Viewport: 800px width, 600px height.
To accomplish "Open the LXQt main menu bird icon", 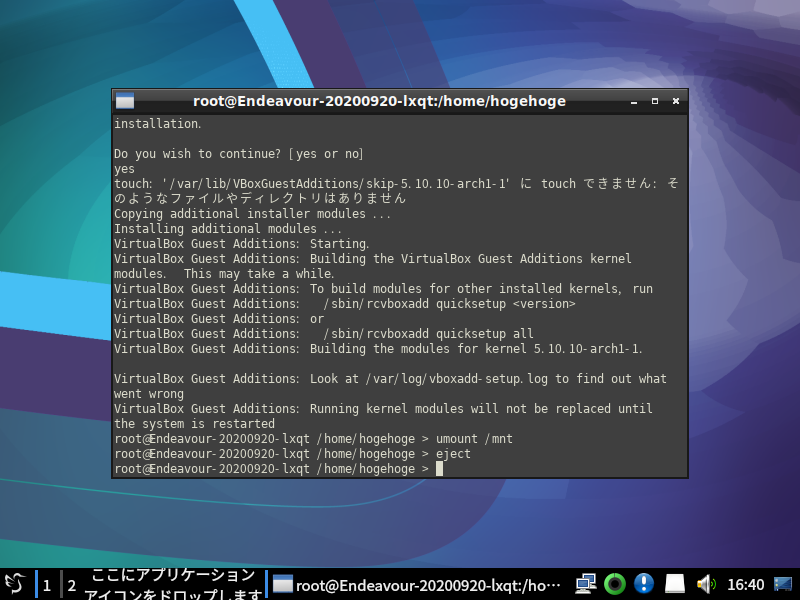I will pos(15,584).
